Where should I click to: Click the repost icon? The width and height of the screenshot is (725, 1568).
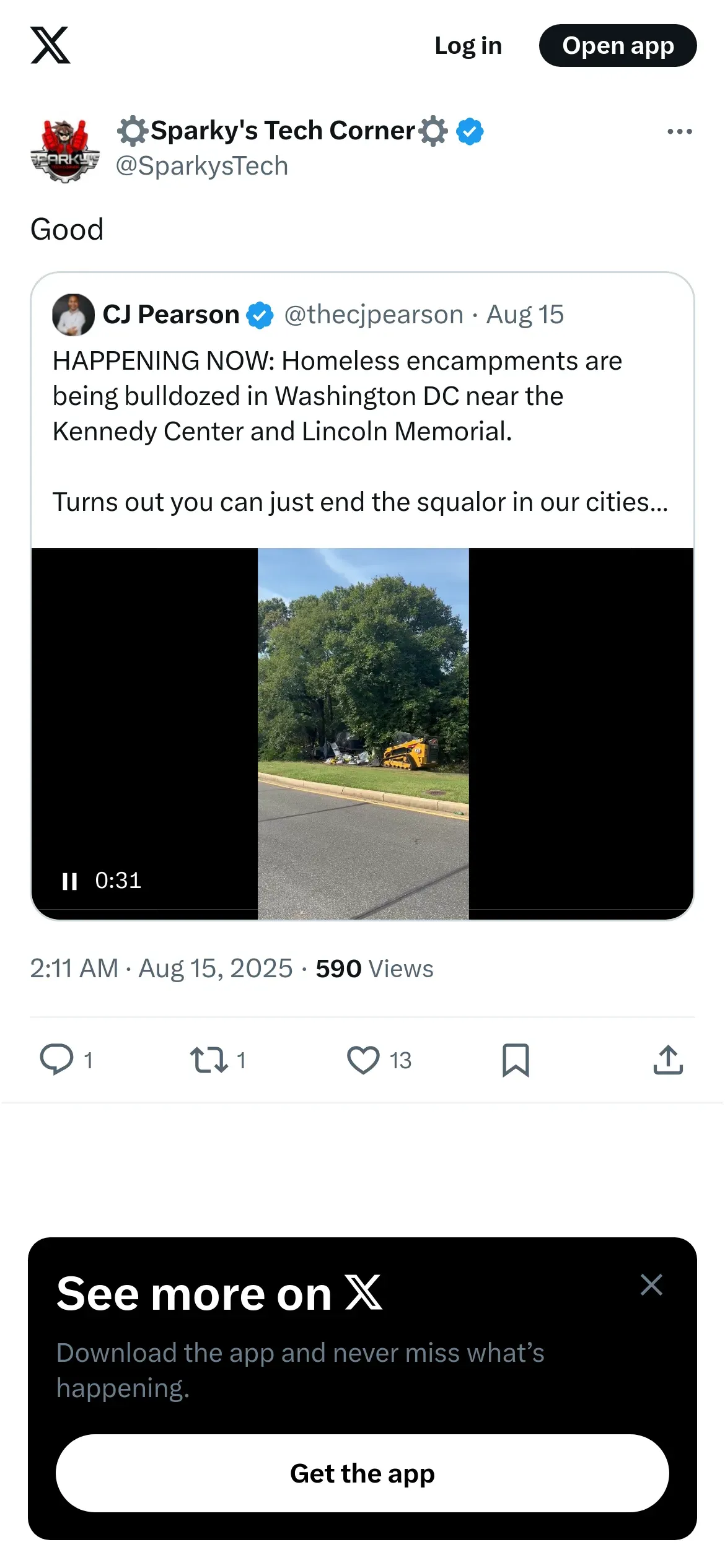pos(209,1059)
